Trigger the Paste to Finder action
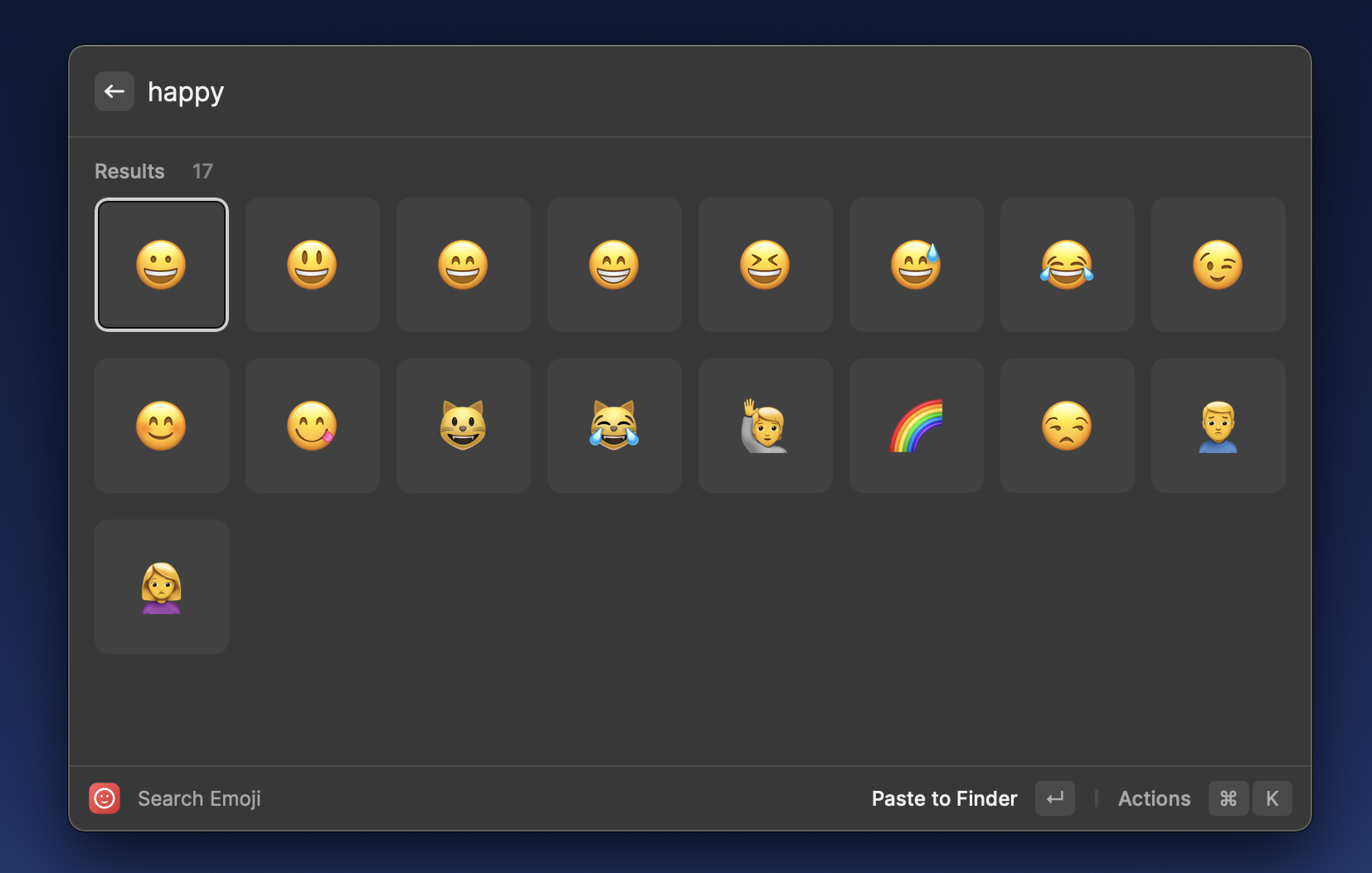The height and width of the screenshot is (873, 1372). point(944,798)
